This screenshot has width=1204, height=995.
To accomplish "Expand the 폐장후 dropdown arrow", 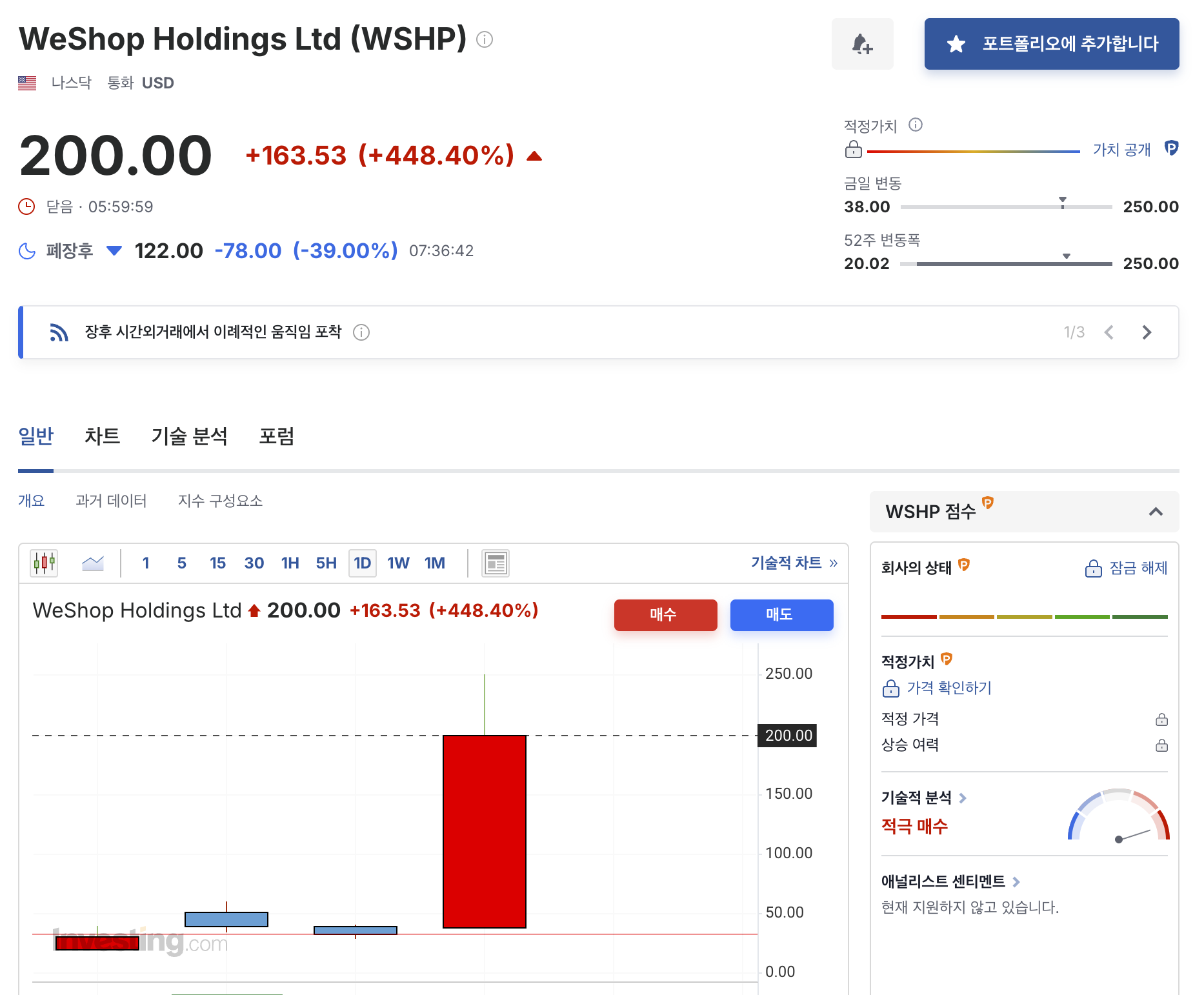I will 114,251.
